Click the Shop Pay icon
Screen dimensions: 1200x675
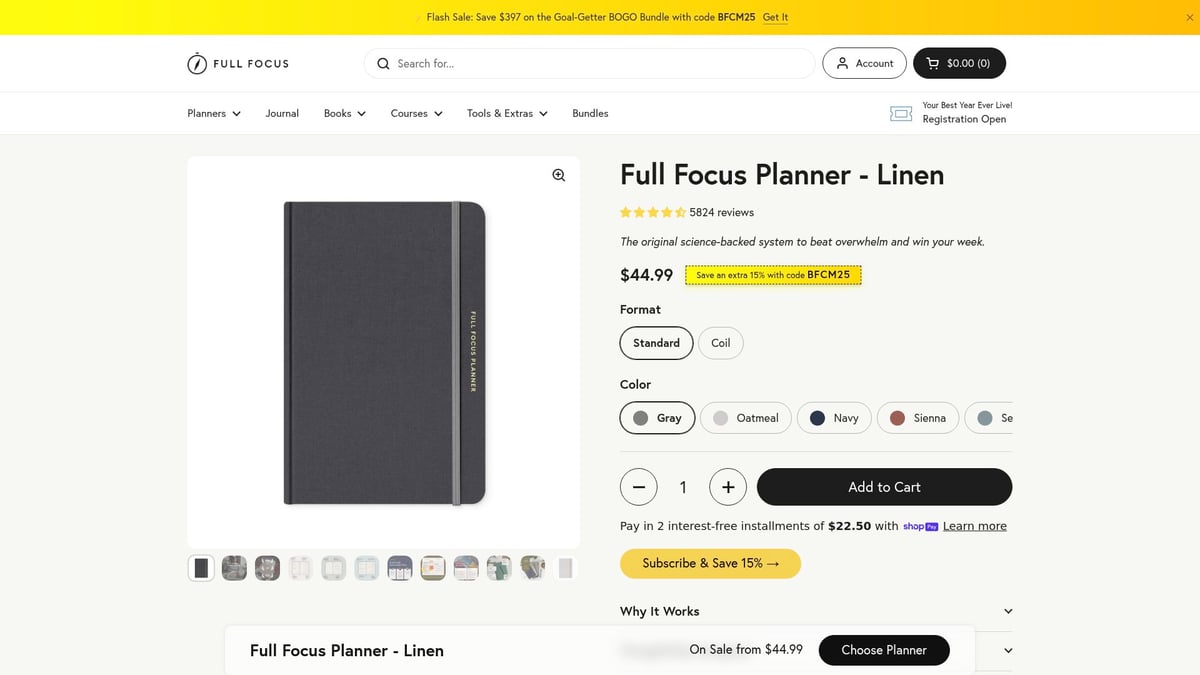919,526
